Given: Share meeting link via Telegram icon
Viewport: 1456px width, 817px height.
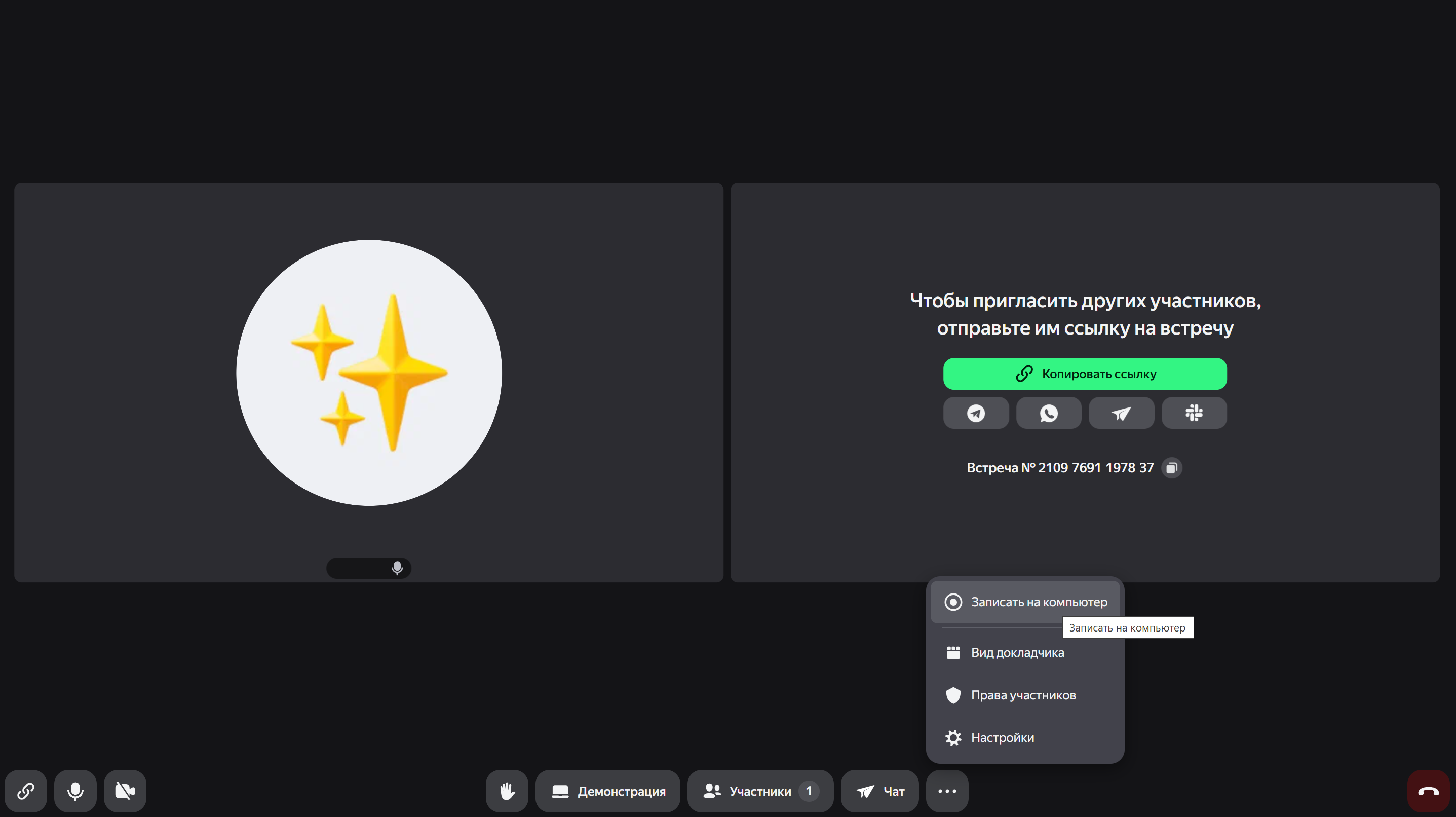Looking at the screenshot, I should coord(976,413).
